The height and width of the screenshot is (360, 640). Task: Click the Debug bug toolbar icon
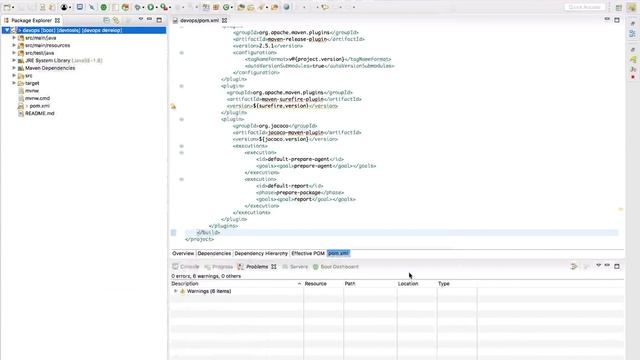pyautogui.click(x=138, y=7)
